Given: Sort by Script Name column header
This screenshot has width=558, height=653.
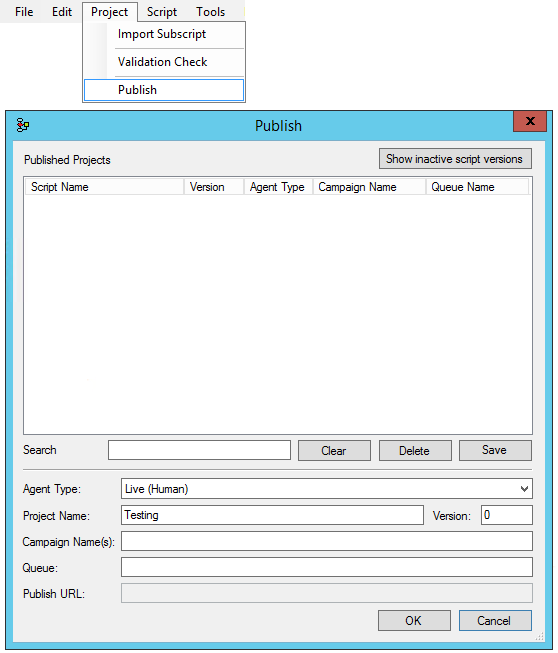Looking at the screenshot, I should [x=105, y=187].
